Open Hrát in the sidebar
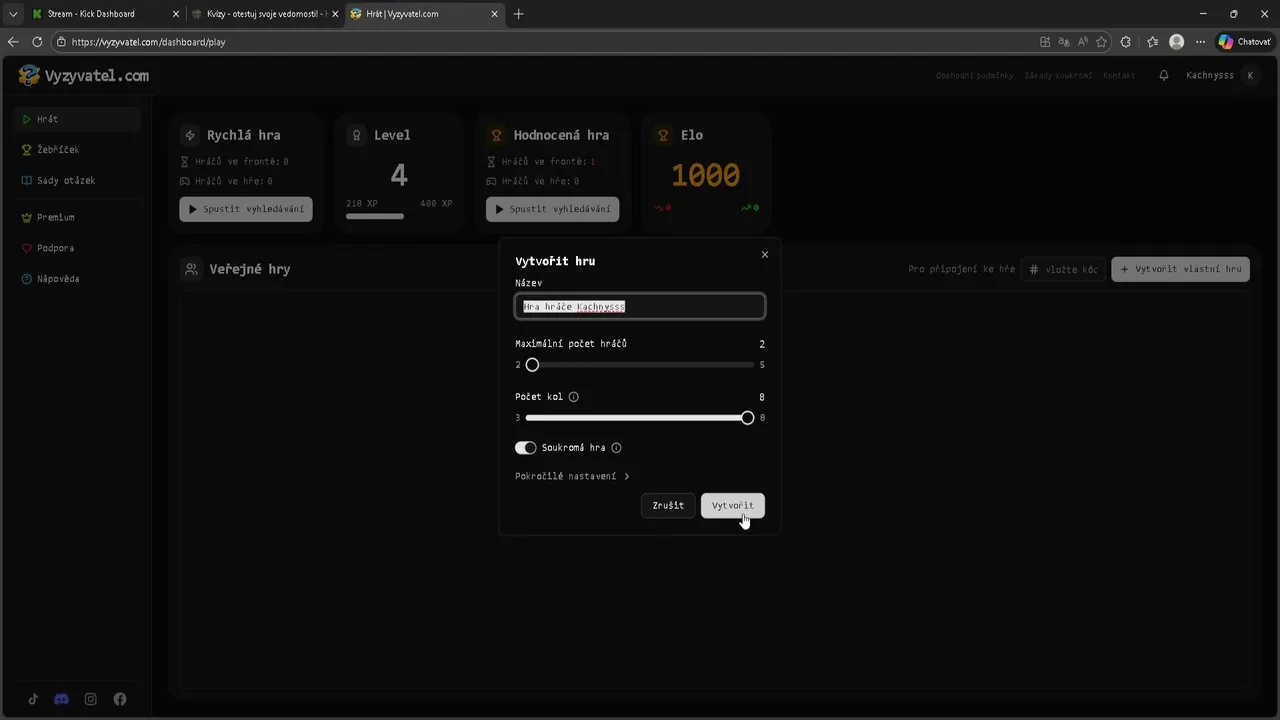 76,119
